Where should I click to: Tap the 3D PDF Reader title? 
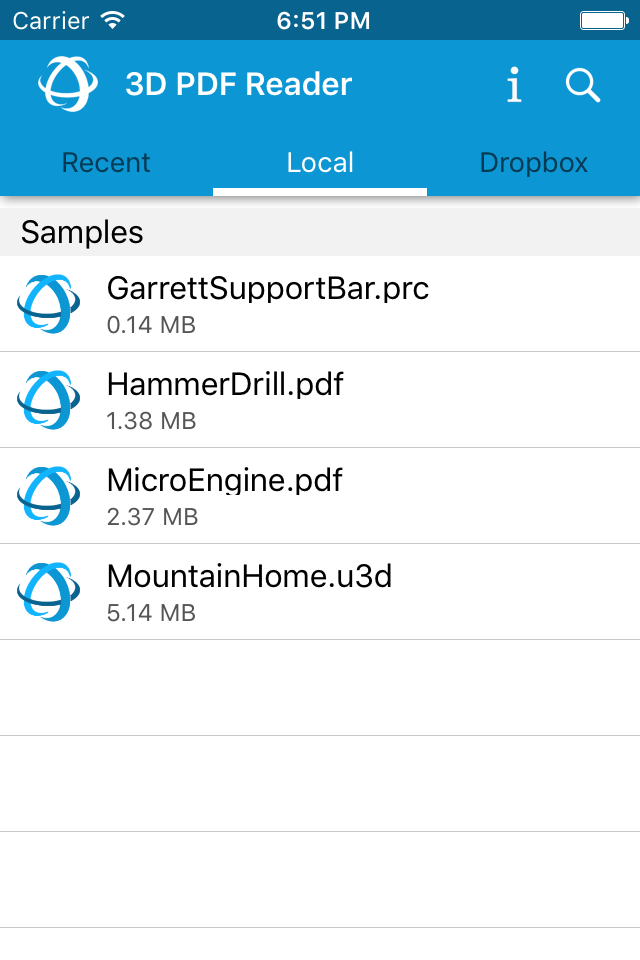click(x=238, y=85)
